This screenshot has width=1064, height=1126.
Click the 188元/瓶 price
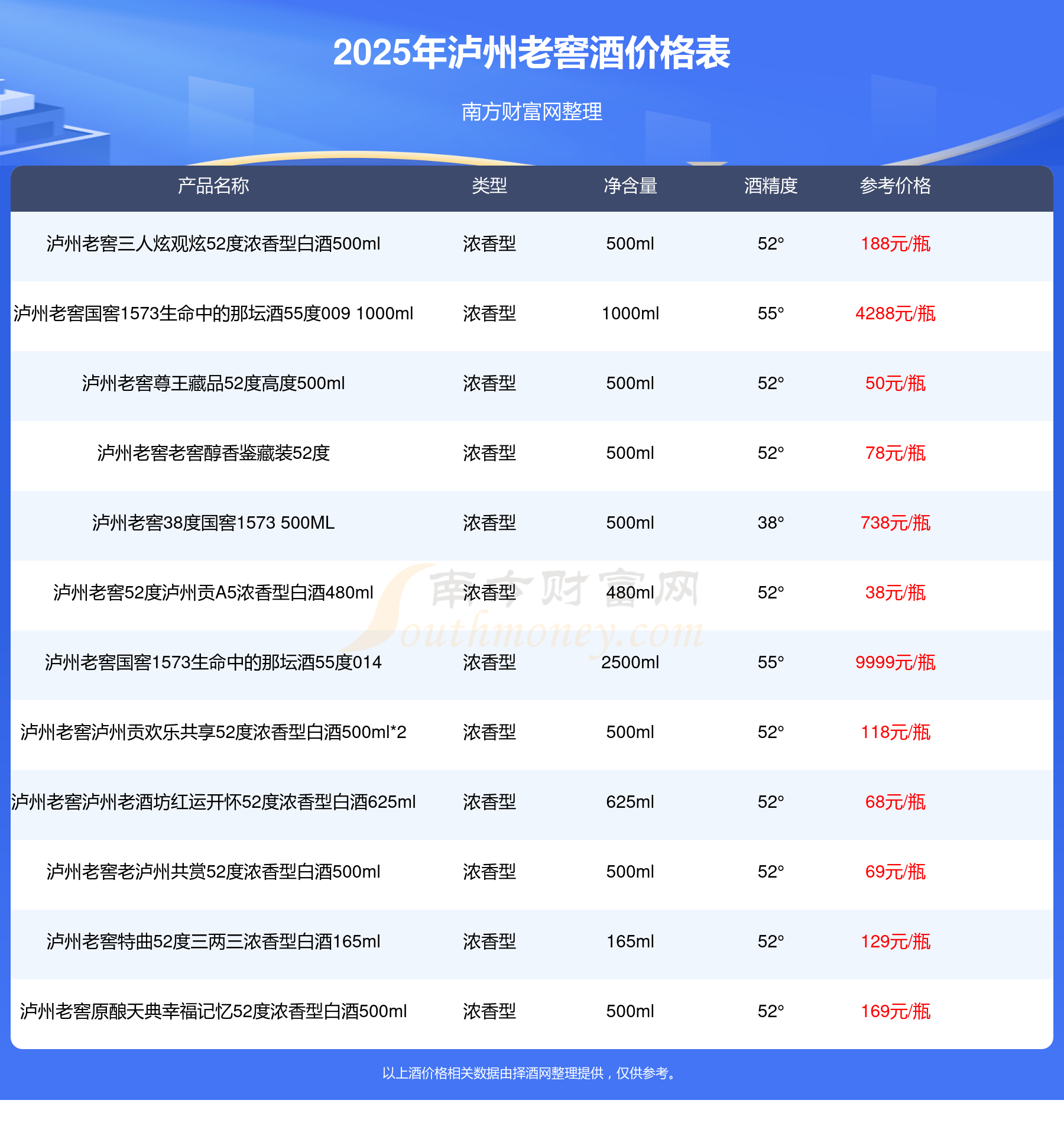[x=896, y=244]
